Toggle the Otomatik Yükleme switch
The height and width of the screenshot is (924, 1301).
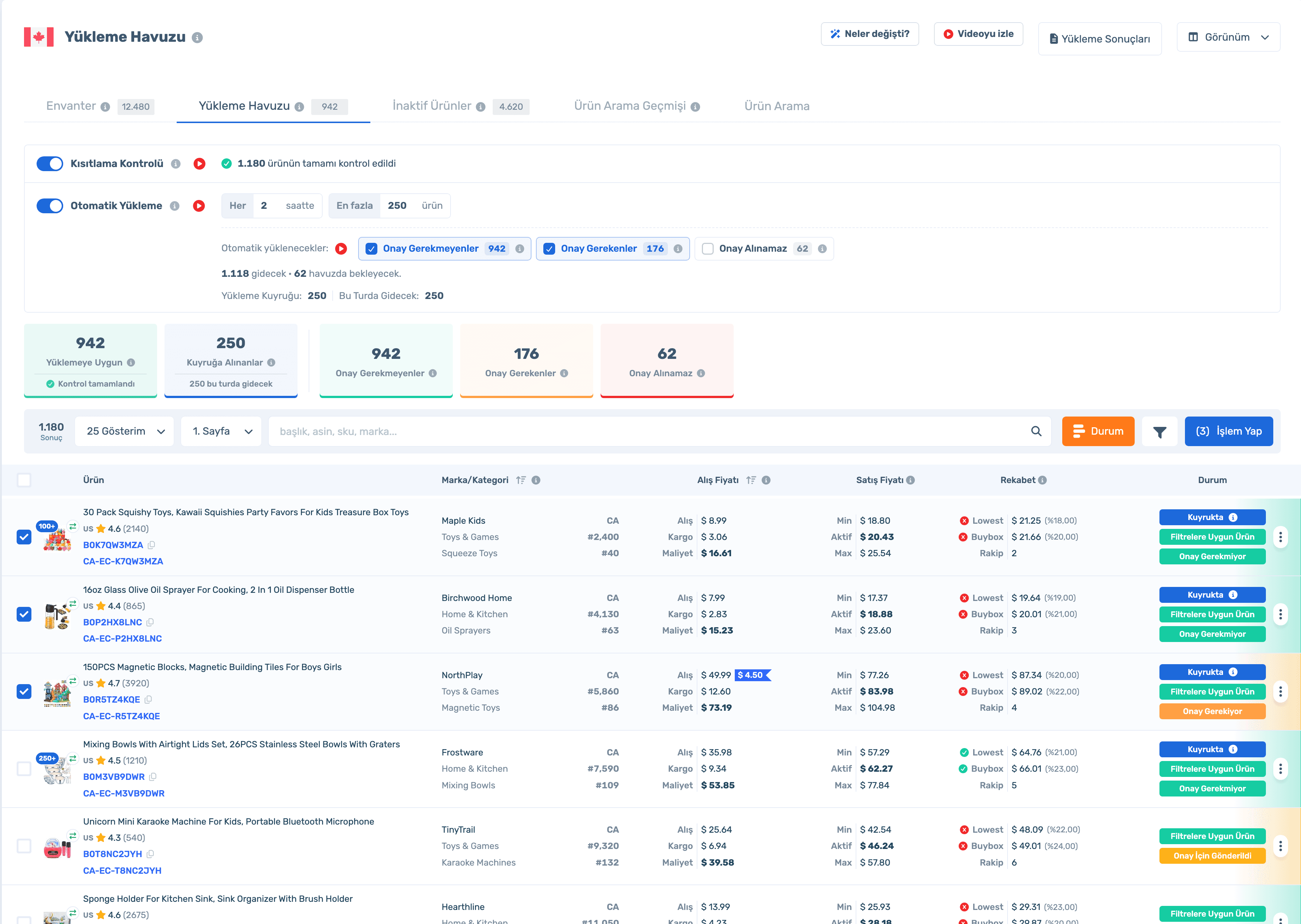pos(50,206)
